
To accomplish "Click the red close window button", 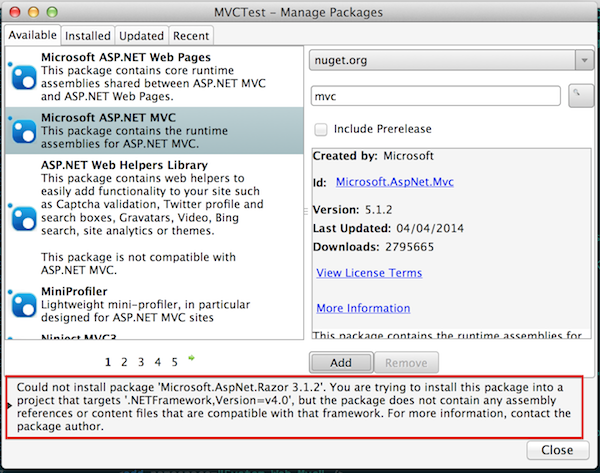I will (x=15, y=12).
